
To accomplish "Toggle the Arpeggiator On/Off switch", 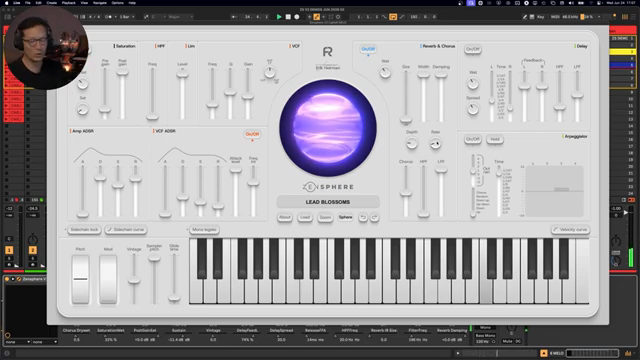I will click(x=473, y=139).
